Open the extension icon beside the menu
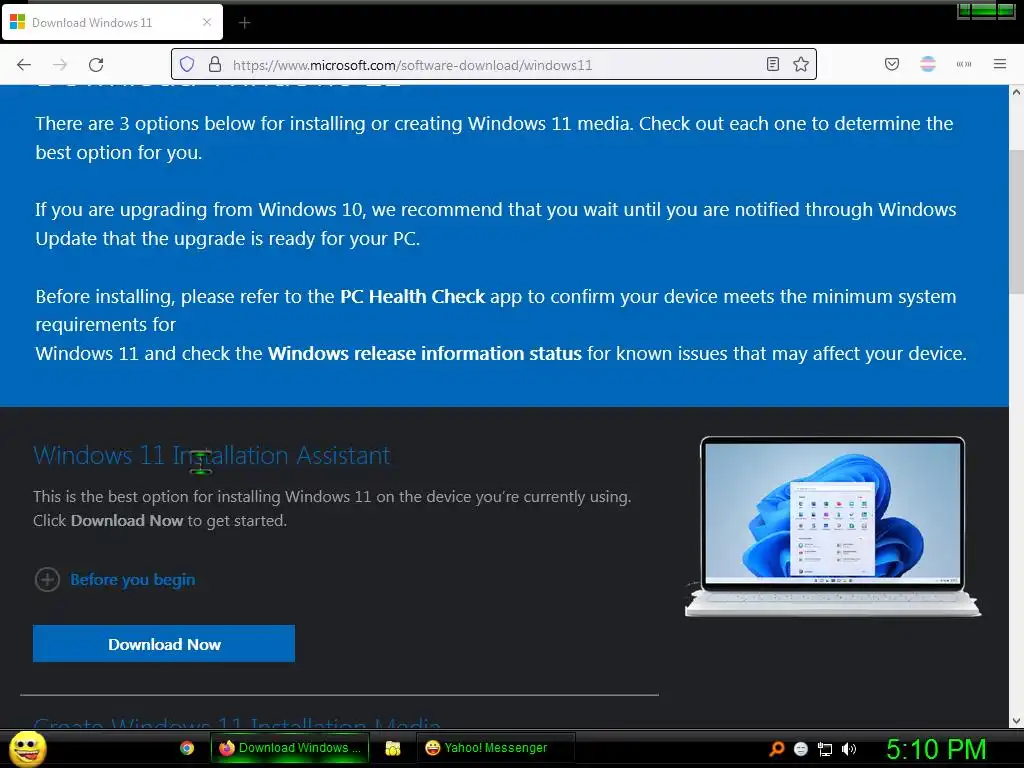The height and width of the screenshot is (768, 1024). (x=963, y=64)
